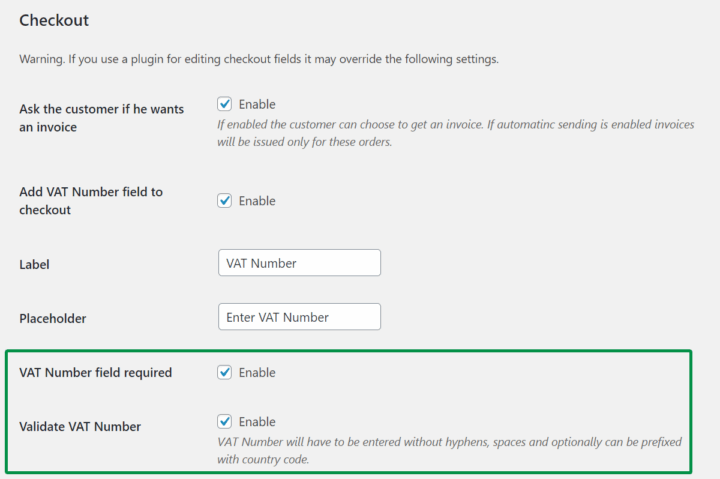Click Enable text beside Validate VAT Number
The image size is (720, 479).
tap(257, 421)
